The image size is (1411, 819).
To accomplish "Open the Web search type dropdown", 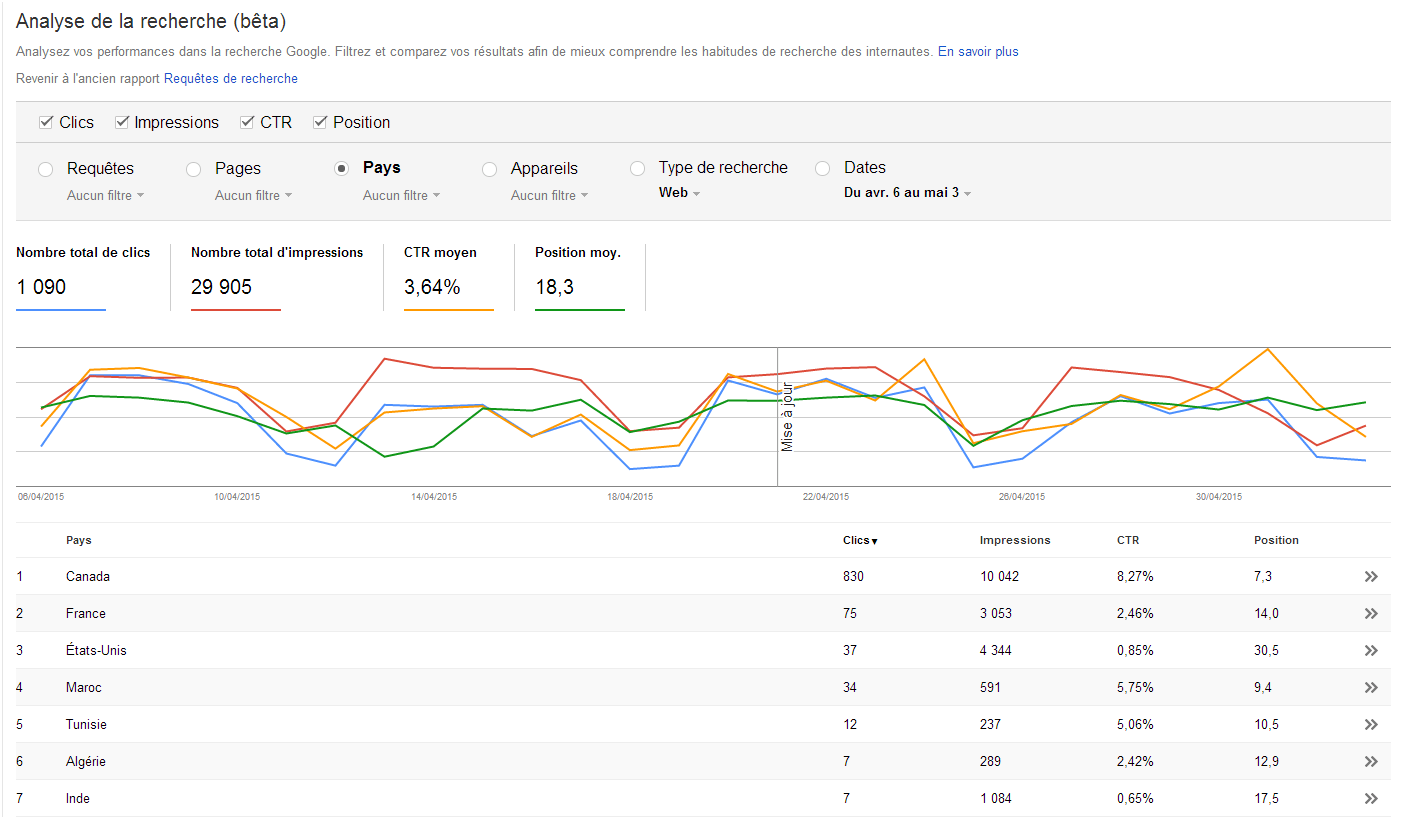I will click(x=679, y=193).
